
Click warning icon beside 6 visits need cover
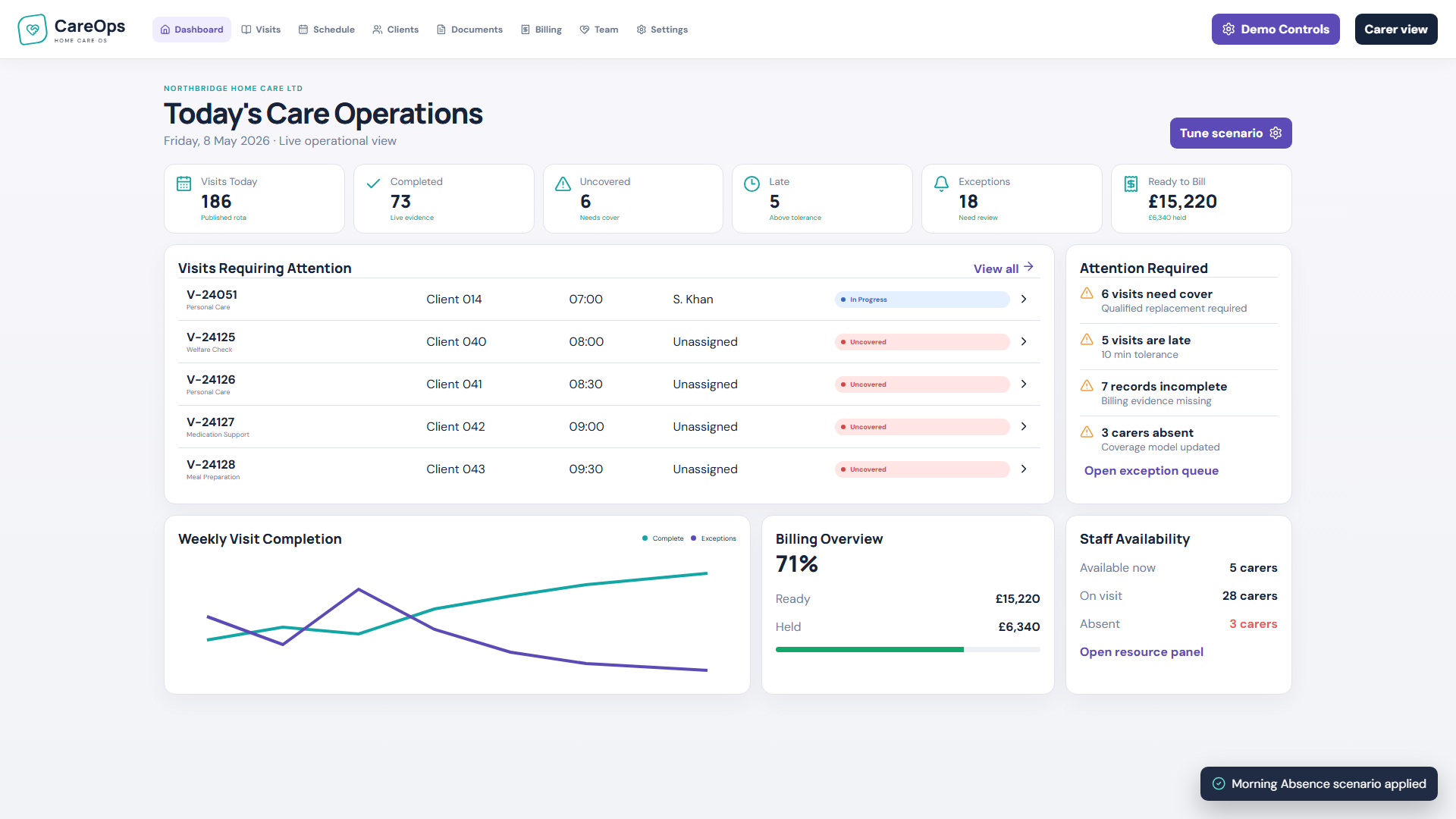[x=1087, y=293]
